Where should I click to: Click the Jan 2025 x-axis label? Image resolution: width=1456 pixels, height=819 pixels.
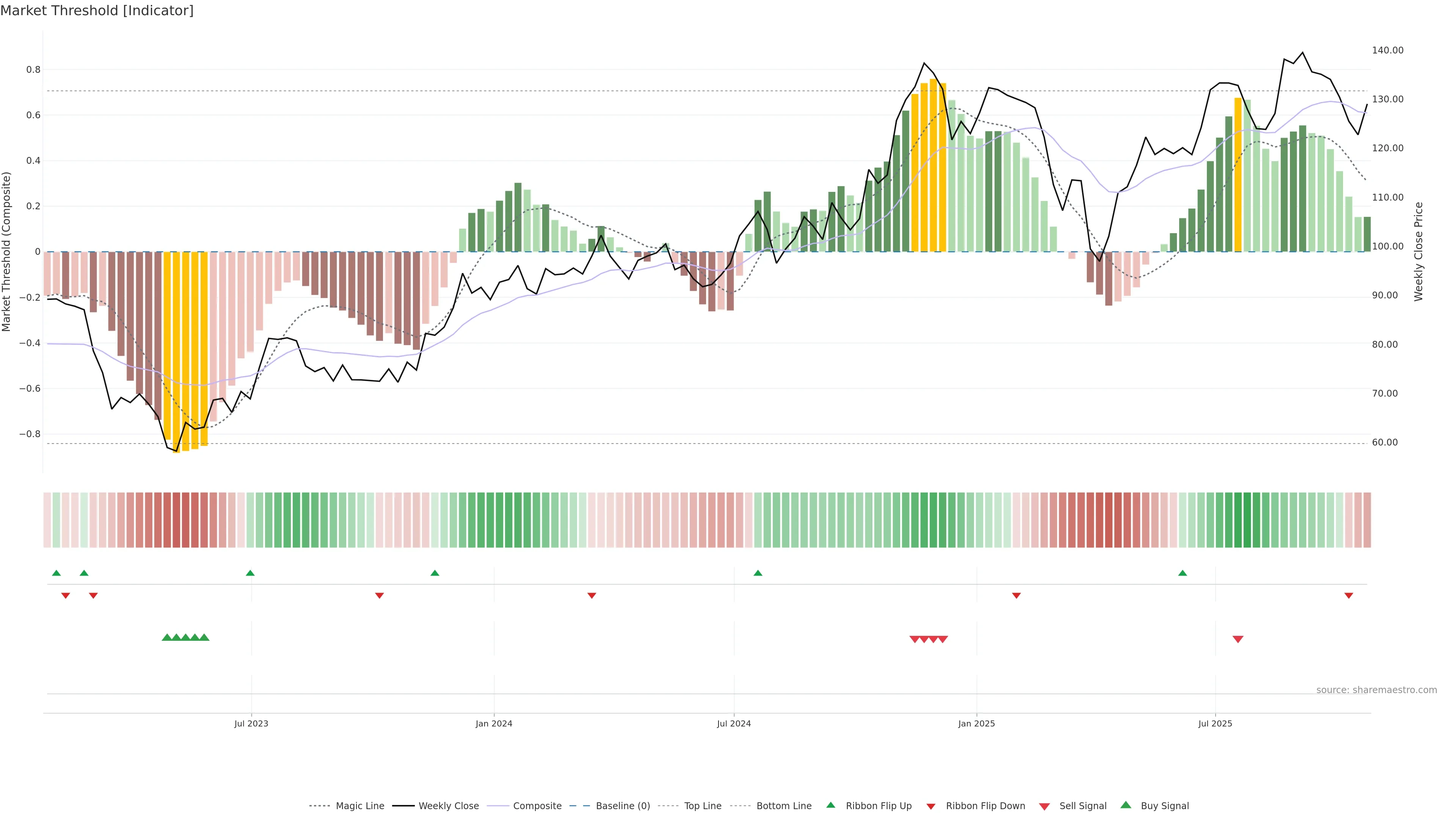point(976,723)
